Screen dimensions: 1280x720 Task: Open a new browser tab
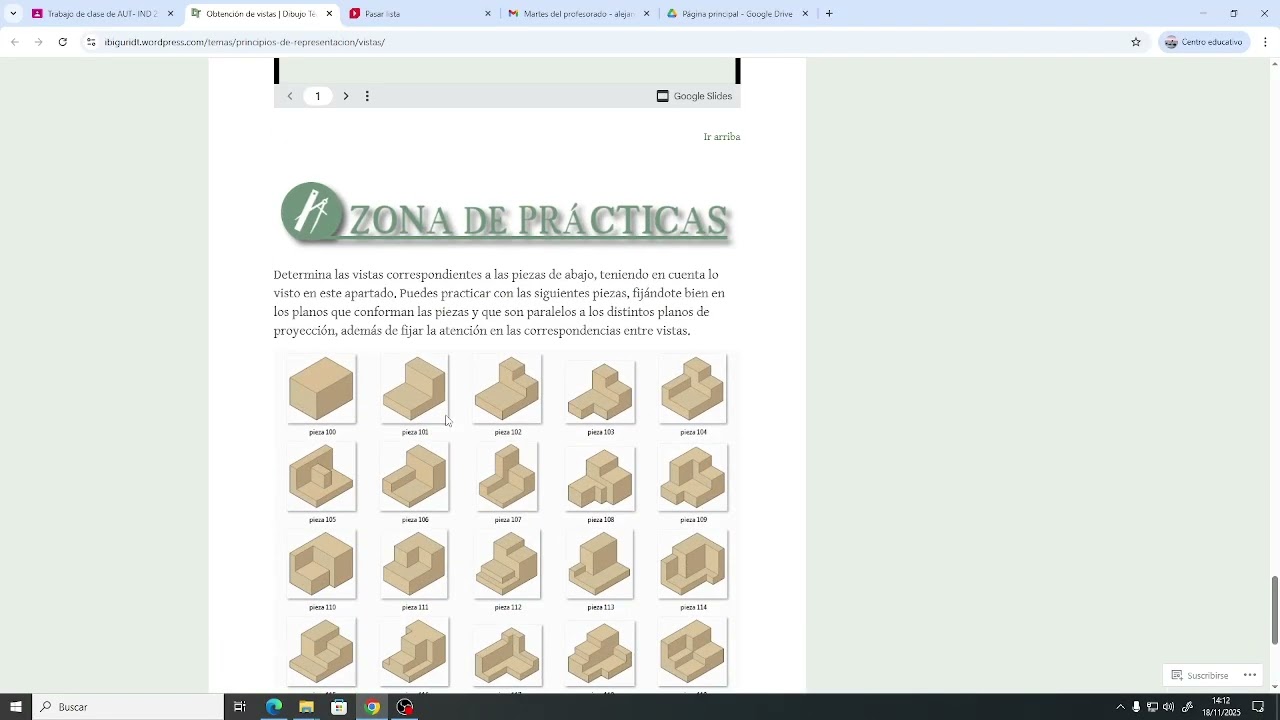[x=829, y=14]
